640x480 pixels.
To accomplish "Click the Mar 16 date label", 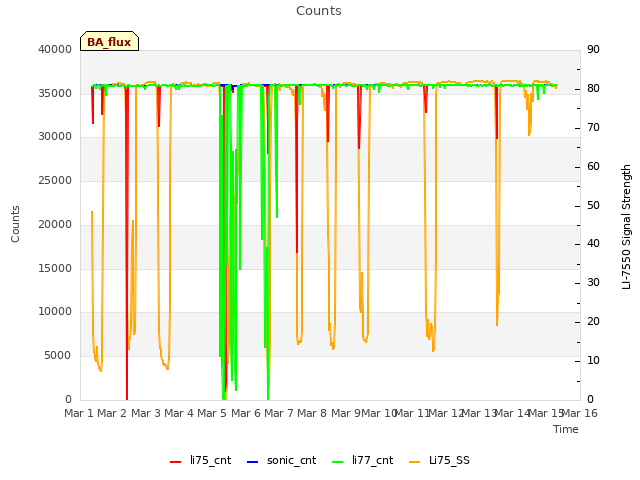I will click(580, 413).
